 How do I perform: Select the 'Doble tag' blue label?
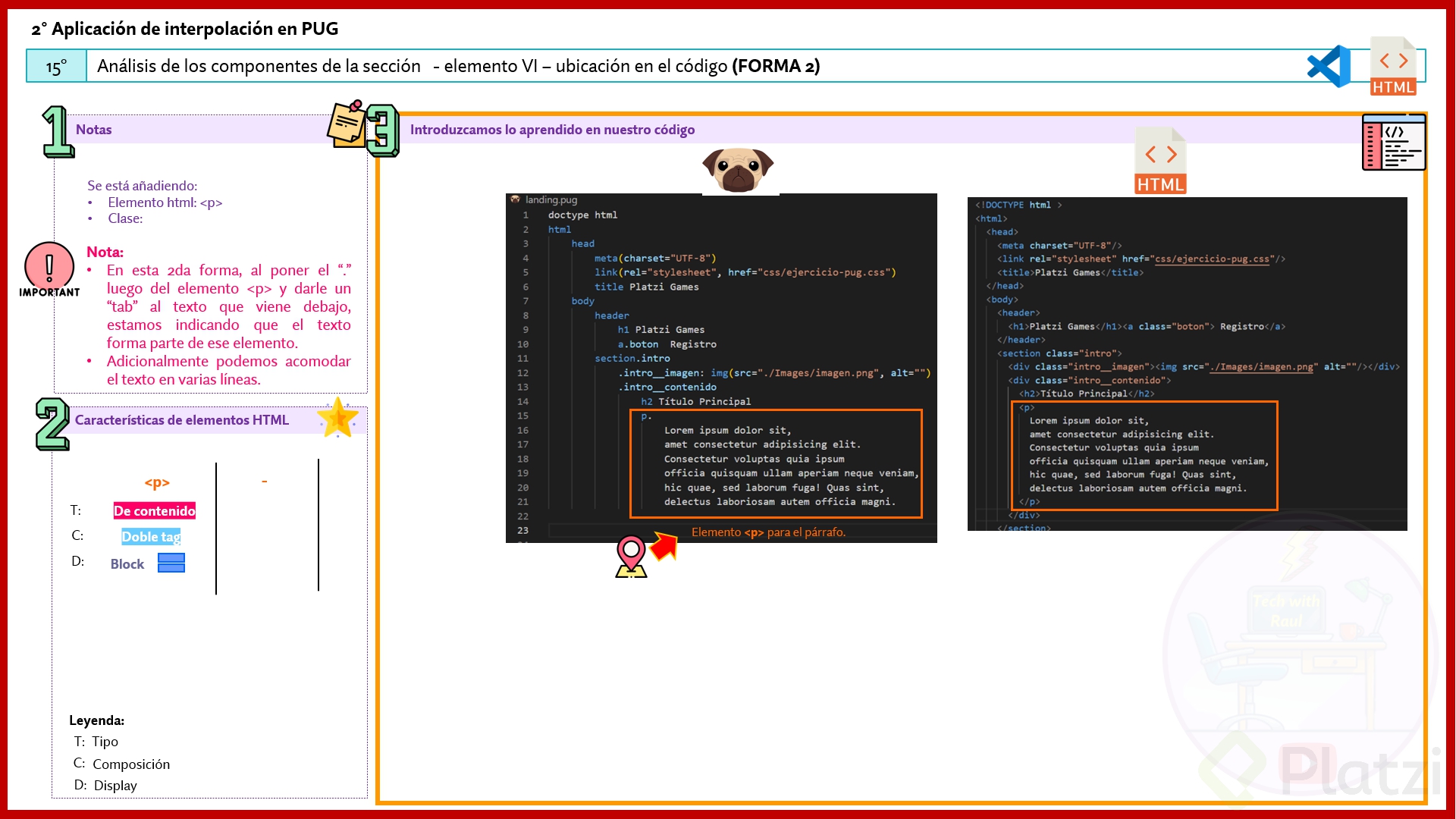pos(151,537)
